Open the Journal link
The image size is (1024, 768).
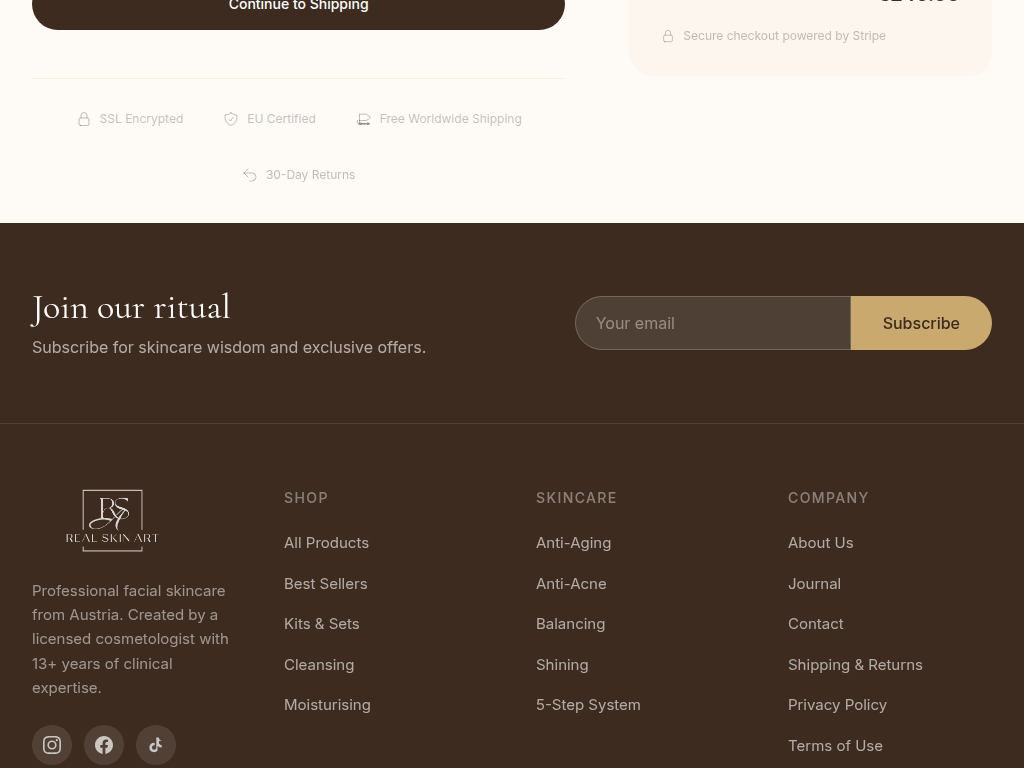click(814, 584)
